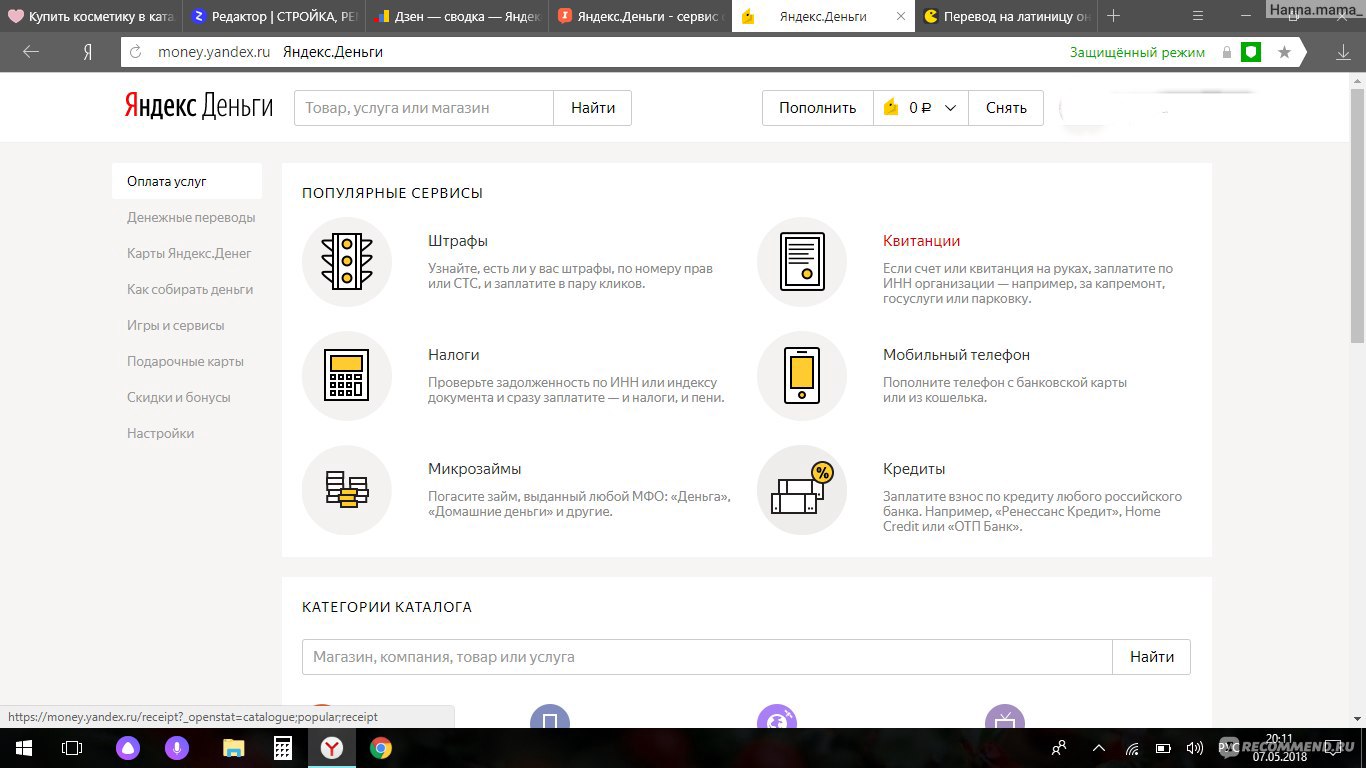
Task: Click the battery icon in system tray
Action: pos(1163,748)
